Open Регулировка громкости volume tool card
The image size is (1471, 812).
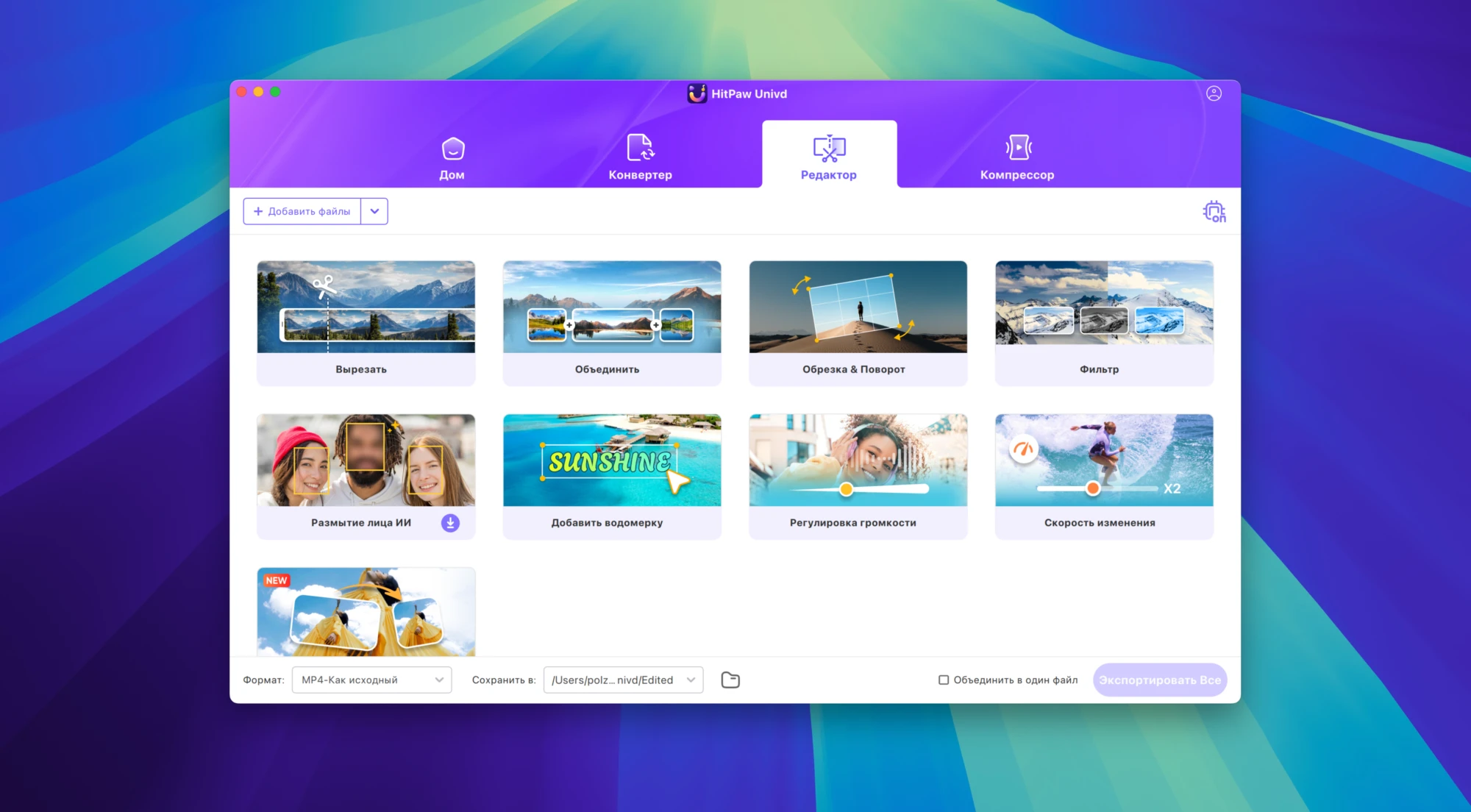(858, 475)
